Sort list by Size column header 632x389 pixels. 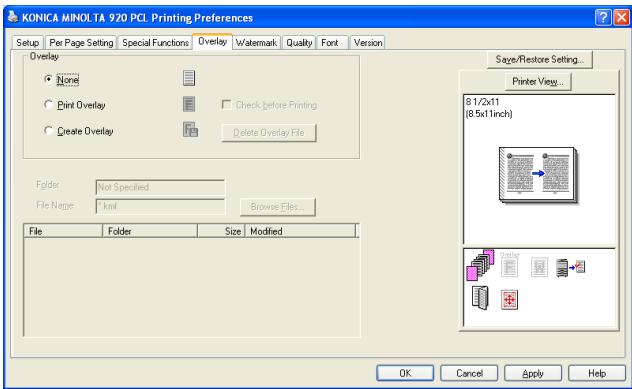coord(221,231)
